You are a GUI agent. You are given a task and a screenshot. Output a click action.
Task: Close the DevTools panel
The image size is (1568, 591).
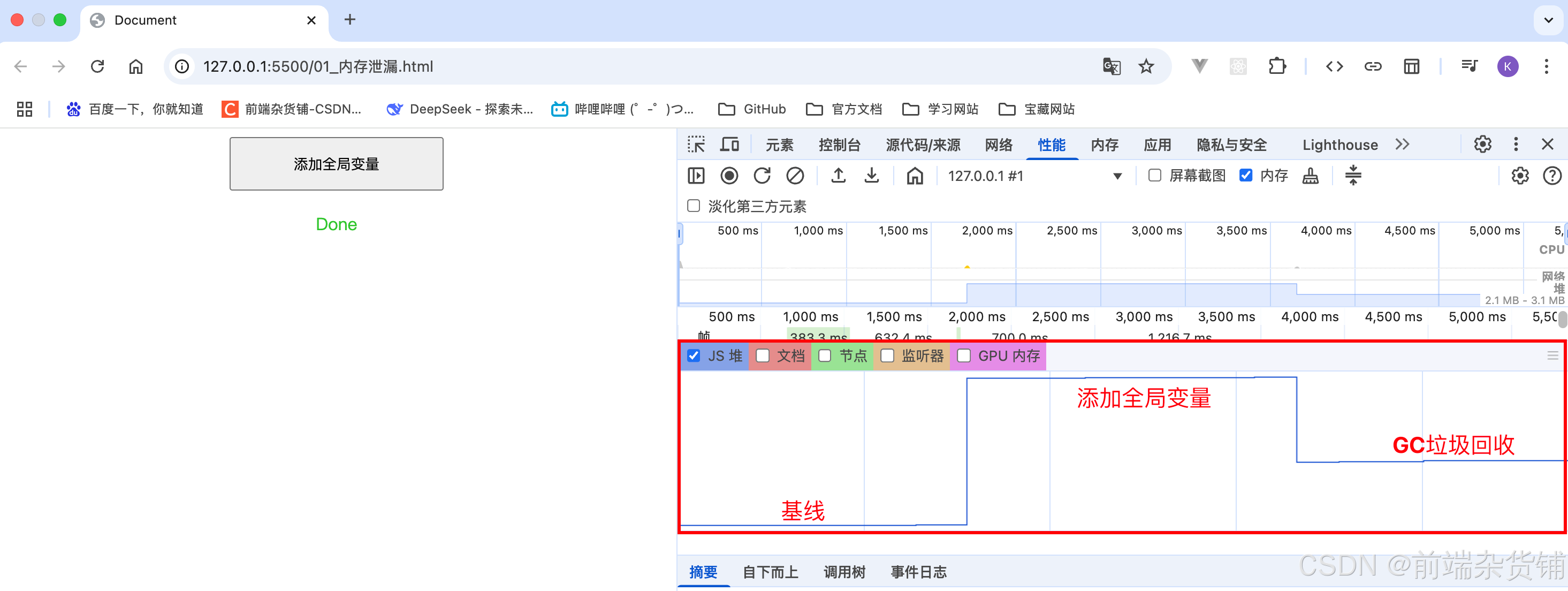click(1547, 144)
